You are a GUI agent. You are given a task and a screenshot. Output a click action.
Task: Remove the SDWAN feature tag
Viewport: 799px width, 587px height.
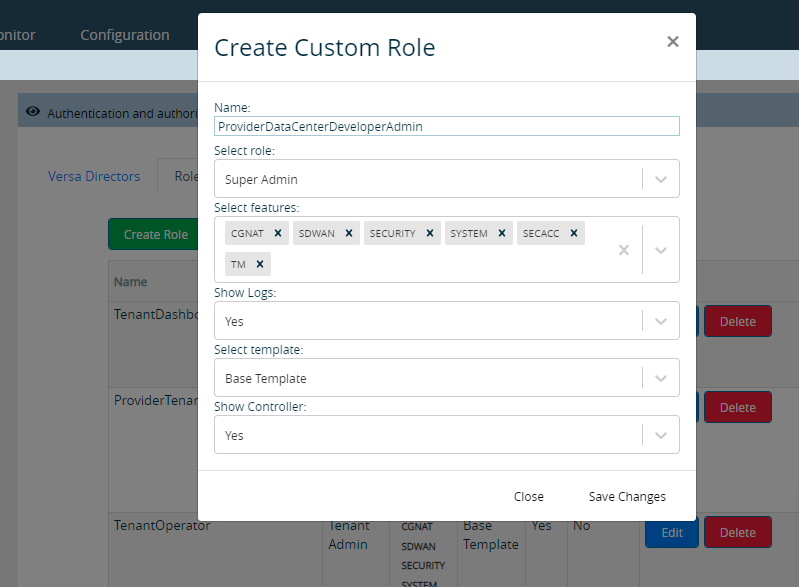point(349,233)
